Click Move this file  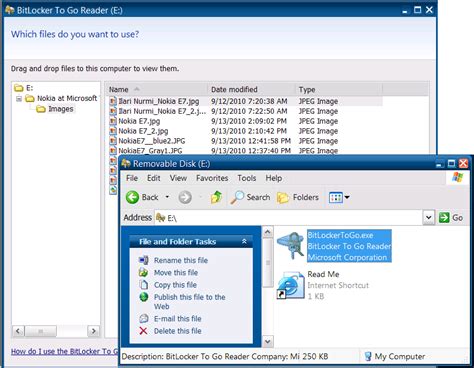(176, 273)
